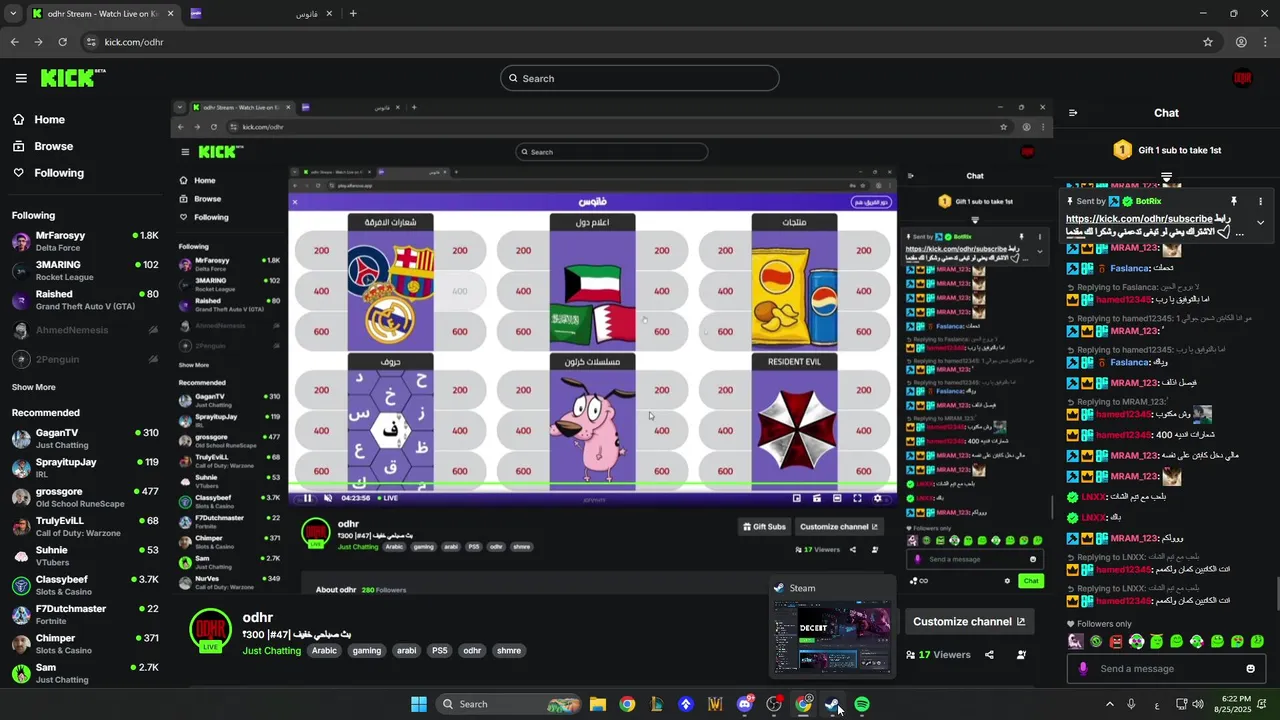The image size is (1280, 720).
Task: Click the Kick search field
Action: [x=640, y=78]
